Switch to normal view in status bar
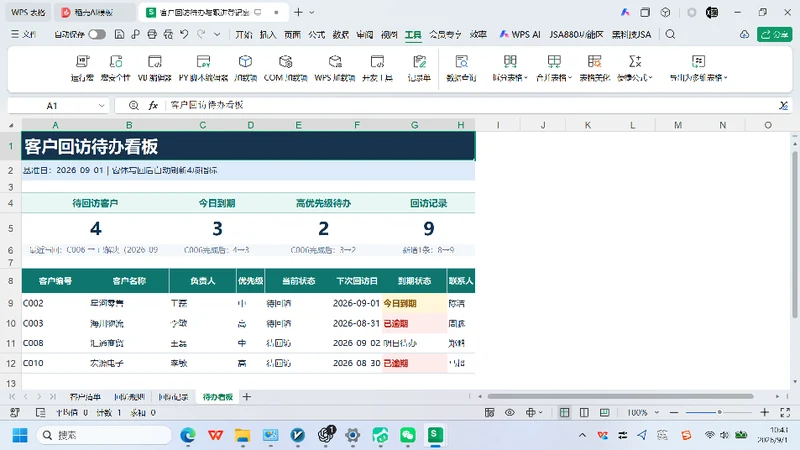Image resolution: width=800 pixels, height=450 pixels. tap(564, 412)
